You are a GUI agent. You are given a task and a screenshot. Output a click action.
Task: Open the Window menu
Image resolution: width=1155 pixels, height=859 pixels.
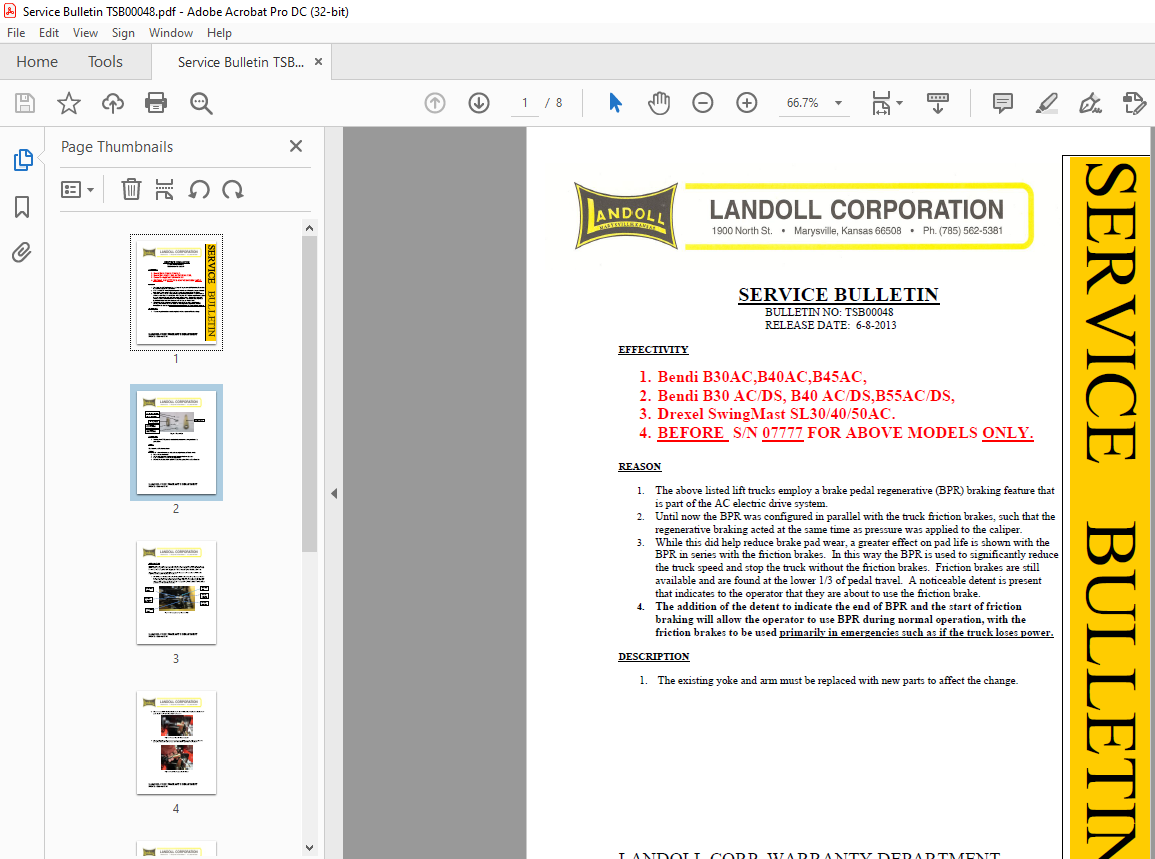tap(171, 32)
